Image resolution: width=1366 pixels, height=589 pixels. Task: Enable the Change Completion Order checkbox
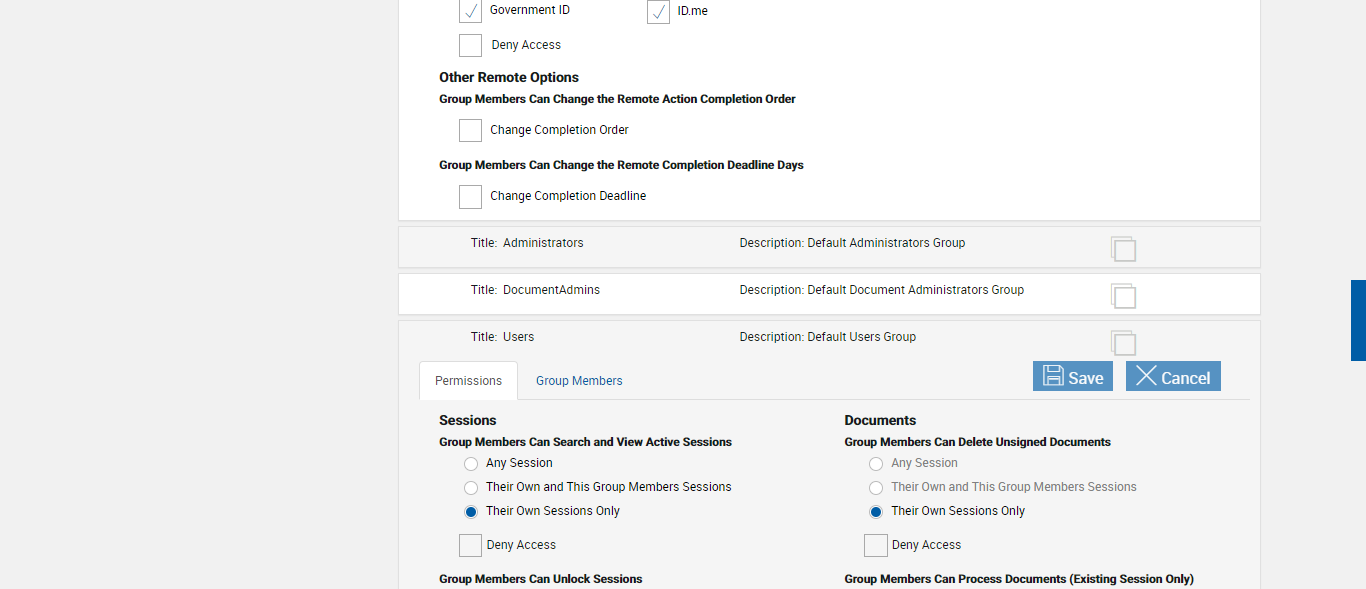click(x=470, y=131)
